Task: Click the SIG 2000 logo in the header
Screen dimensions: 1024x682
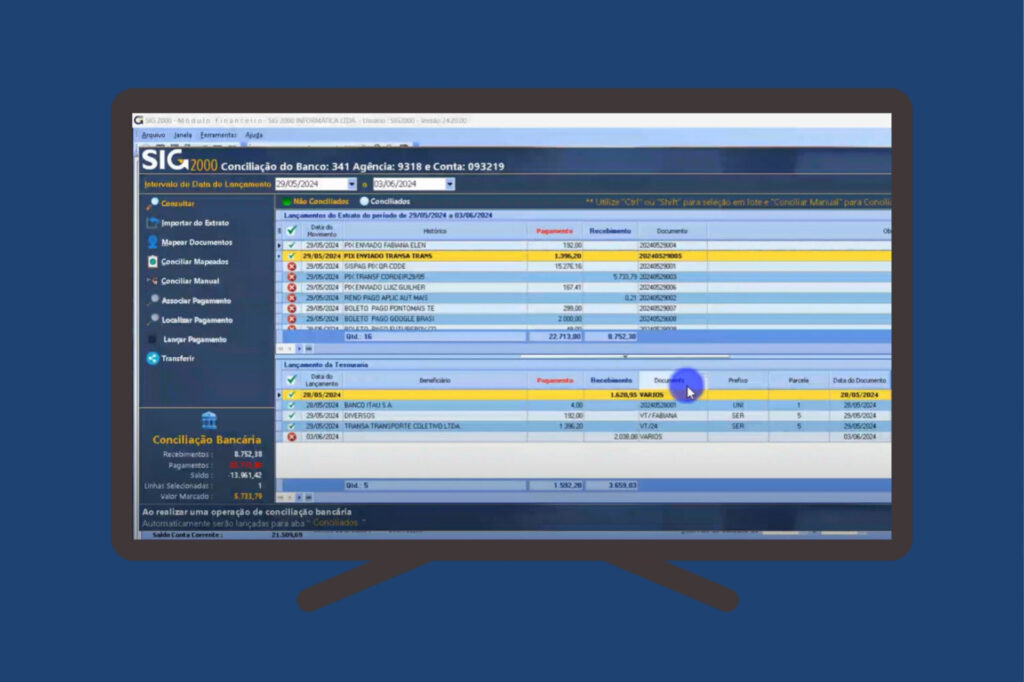Action: click(179, 161)
